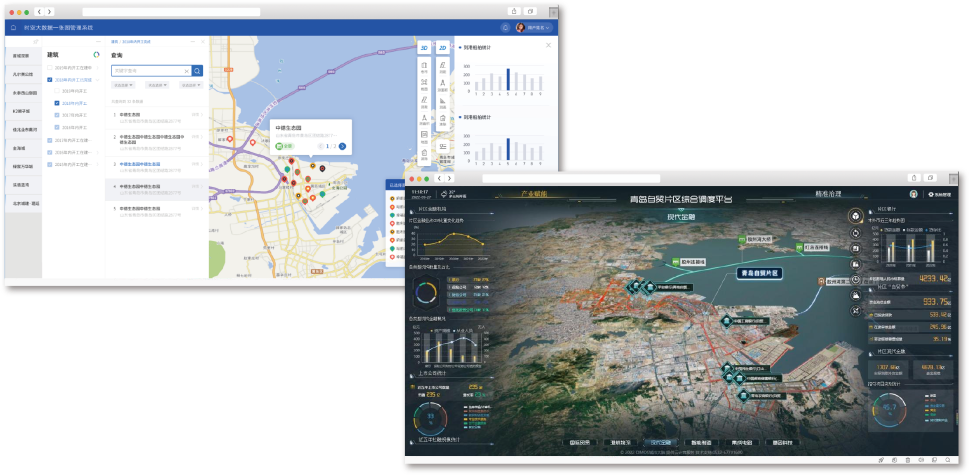Click inside the keyword search input field
This screenshot has width=969, height=475.
(145, 71)
